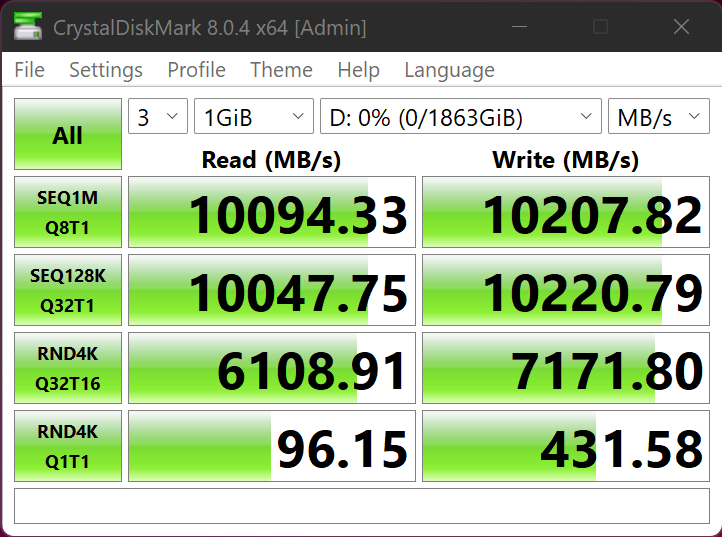
Task: Run the RND4K Q32T16 test
Action: point(68,368)
